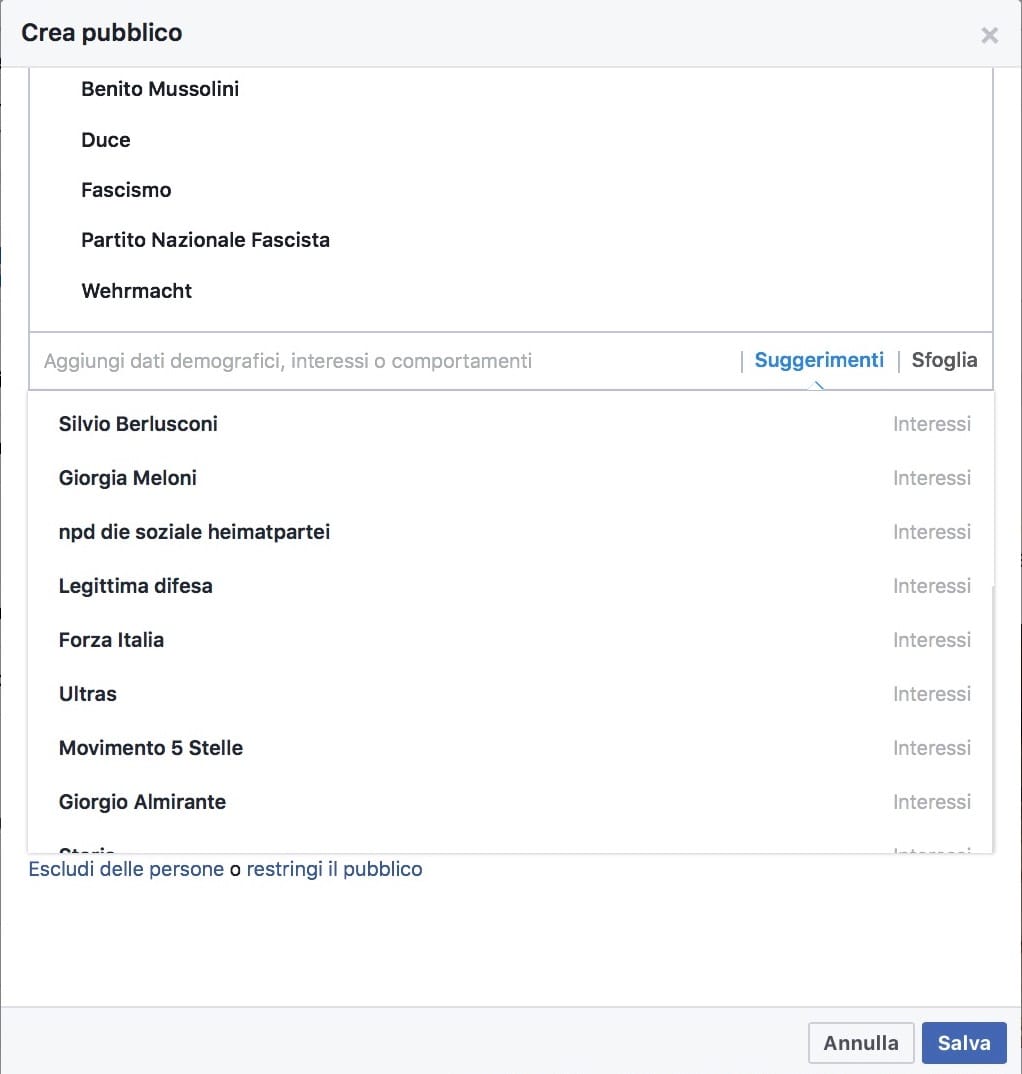Screen dimensions: 1022x1074
Task: Pick Legittima difesa from suggestions
Action: [x=136, y=586]
